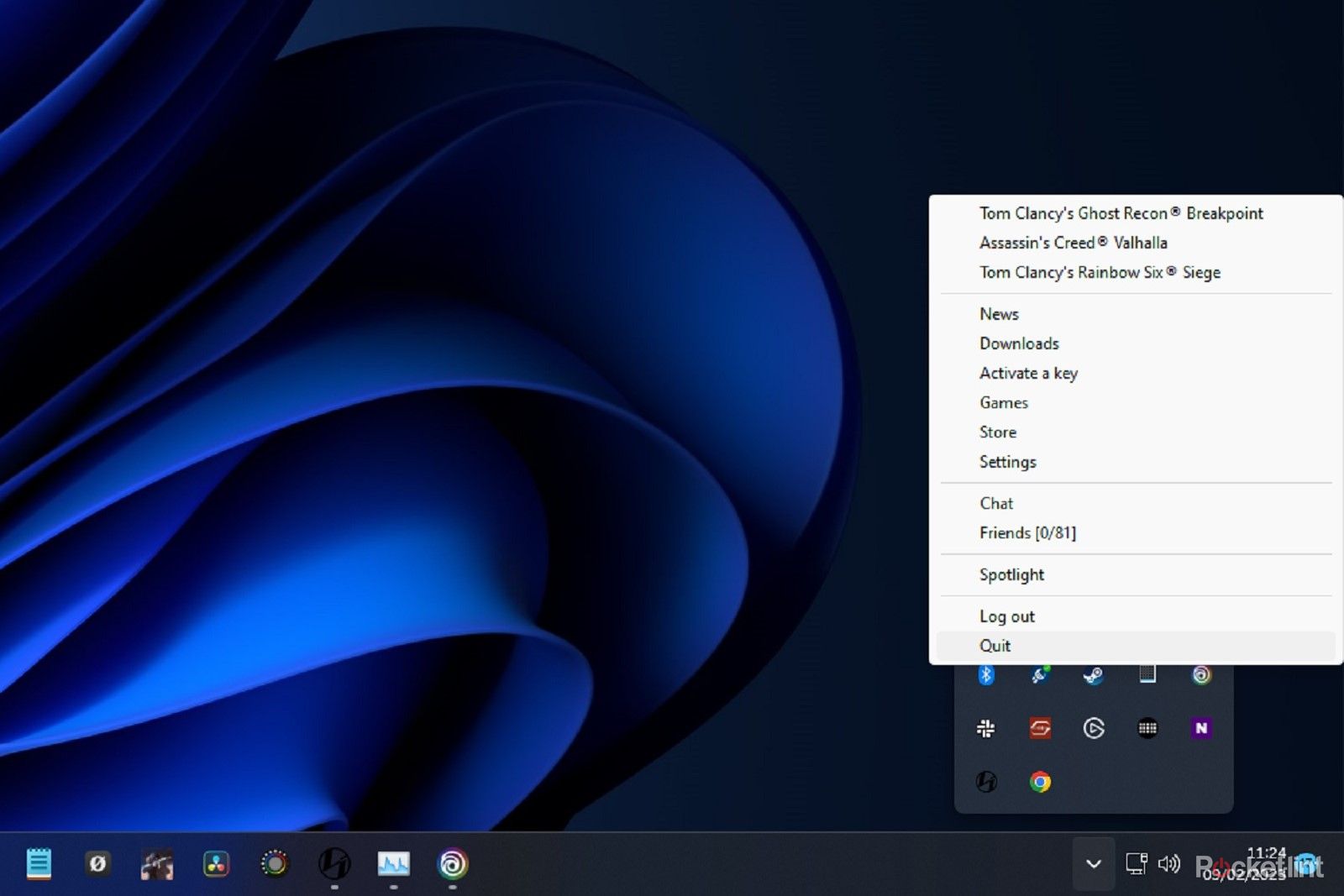The height and width of the screenshot is (896, 1344).
Task: Open the Google Chrome tray icon
Action: pyautogui.click(x=1040, y=782)
